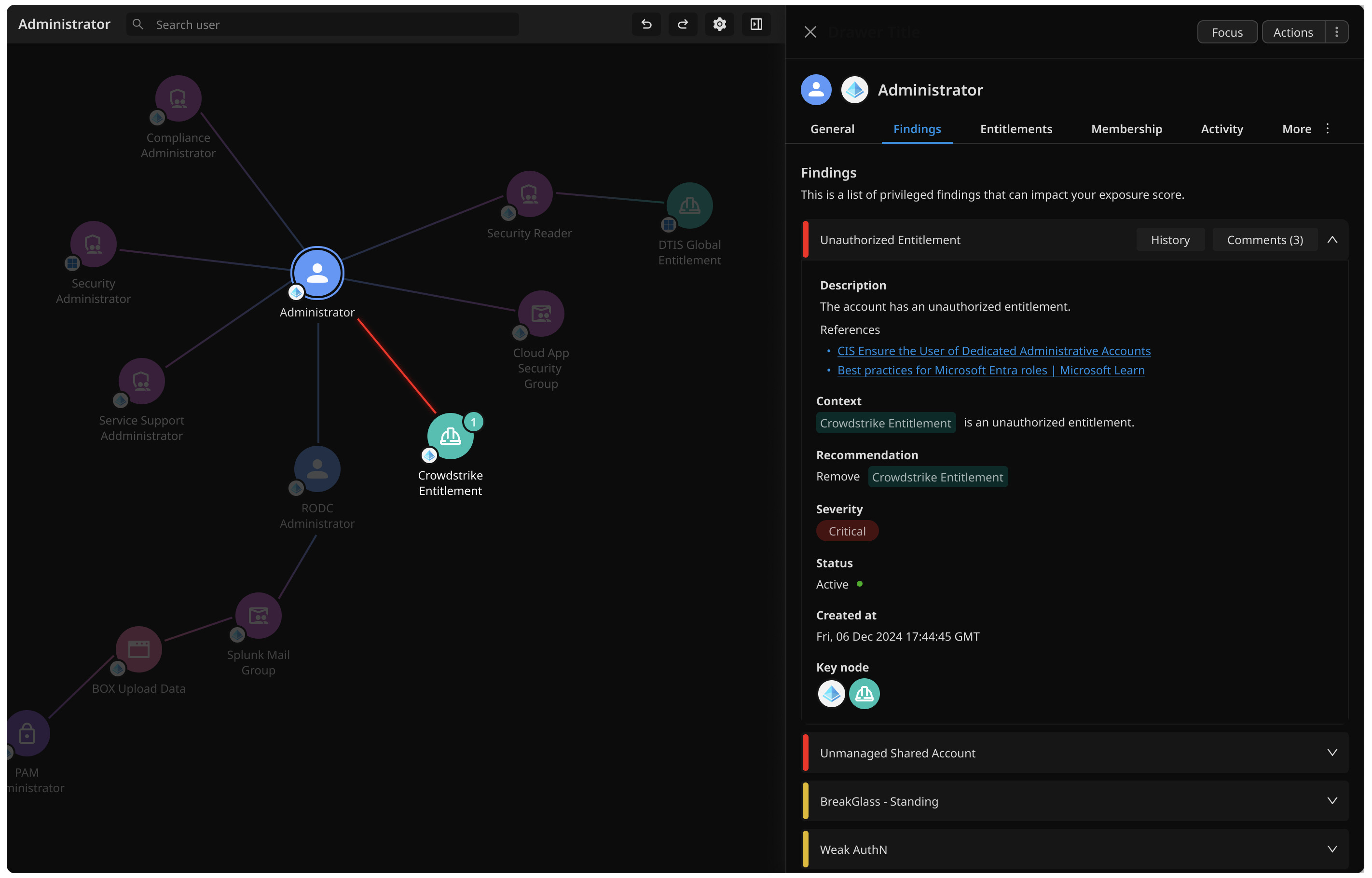Close the drawer with the X icon
1372x878 pixels.
810,32
